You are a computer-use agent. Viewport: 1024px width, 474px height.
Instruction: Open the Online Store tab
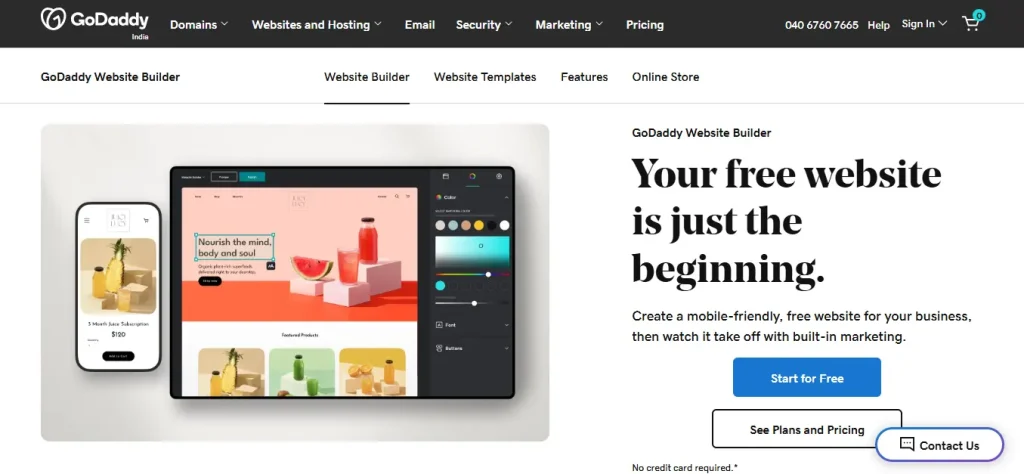pyautogui.click(x=665, y=77)
